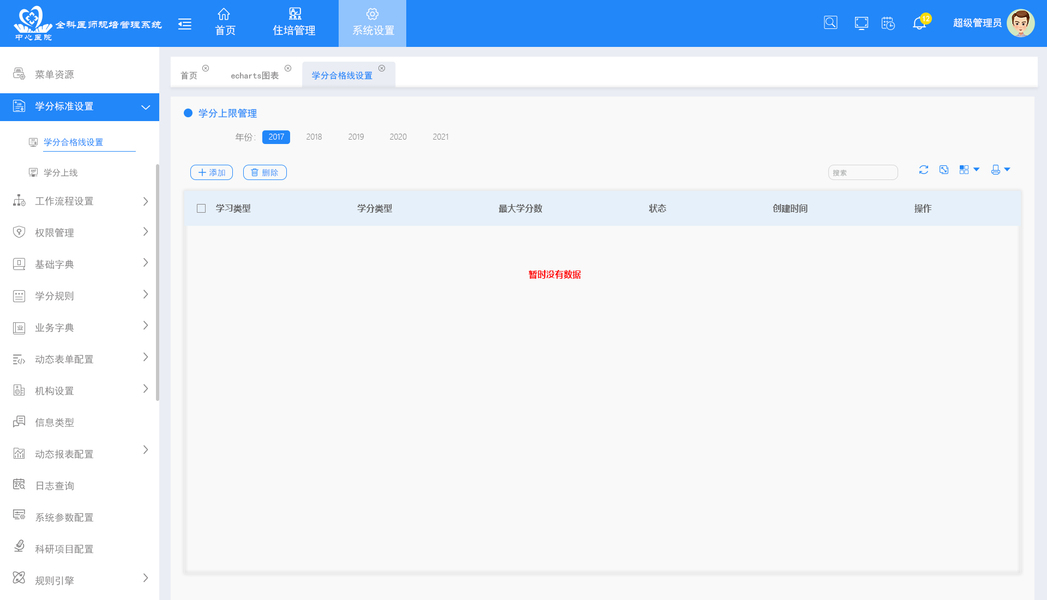The height and width of the screenshot is (600, 1047).
Task: Click the 菜单资源 sidebar icon
Action: [x=19, y=73]
